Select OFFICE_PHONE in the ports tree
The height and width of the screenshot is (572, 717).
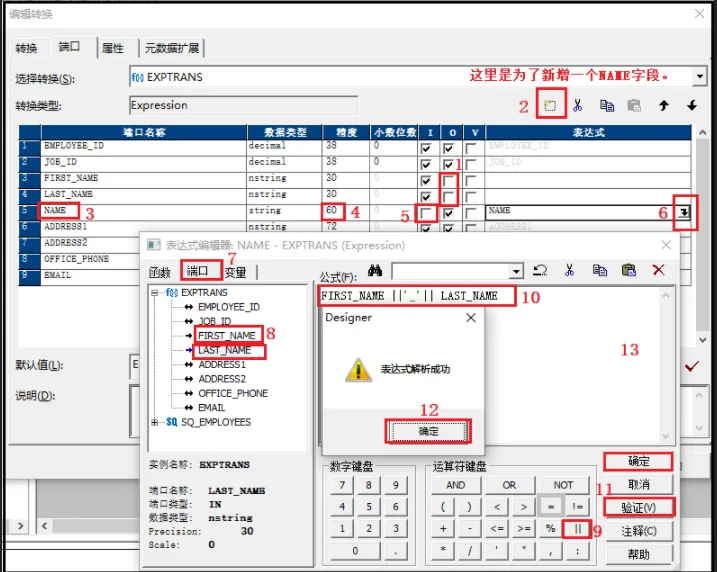coord(233,393)
